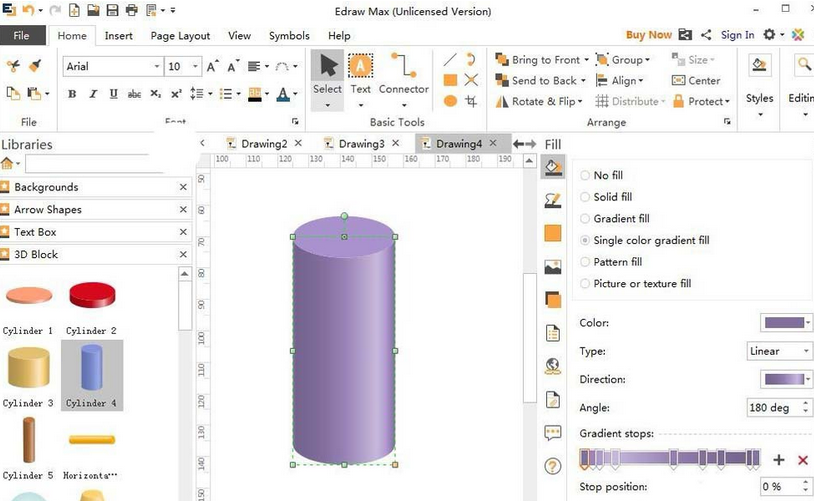Click the Sign In link
Viewport: 814px width, 501px height.
(737, 35)
